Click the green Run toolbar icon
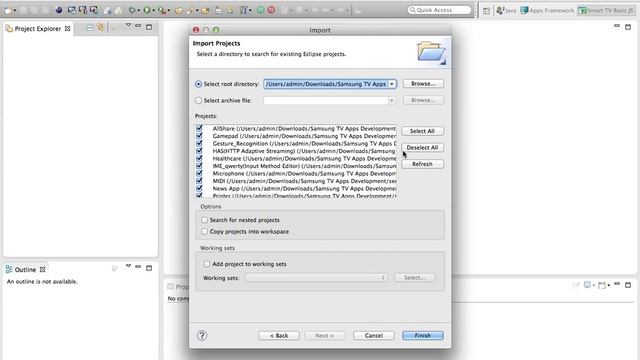The image size is (640, 360). 147,10
